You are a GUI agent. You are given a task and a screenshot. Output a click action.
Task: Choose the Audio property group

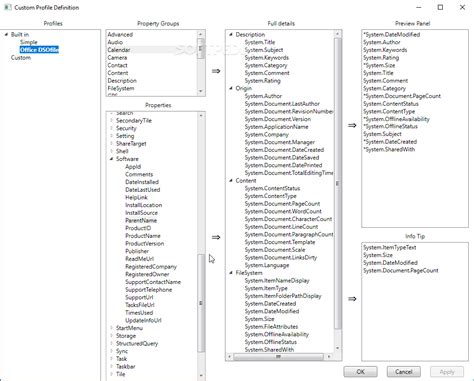click(x=115, y=42)
